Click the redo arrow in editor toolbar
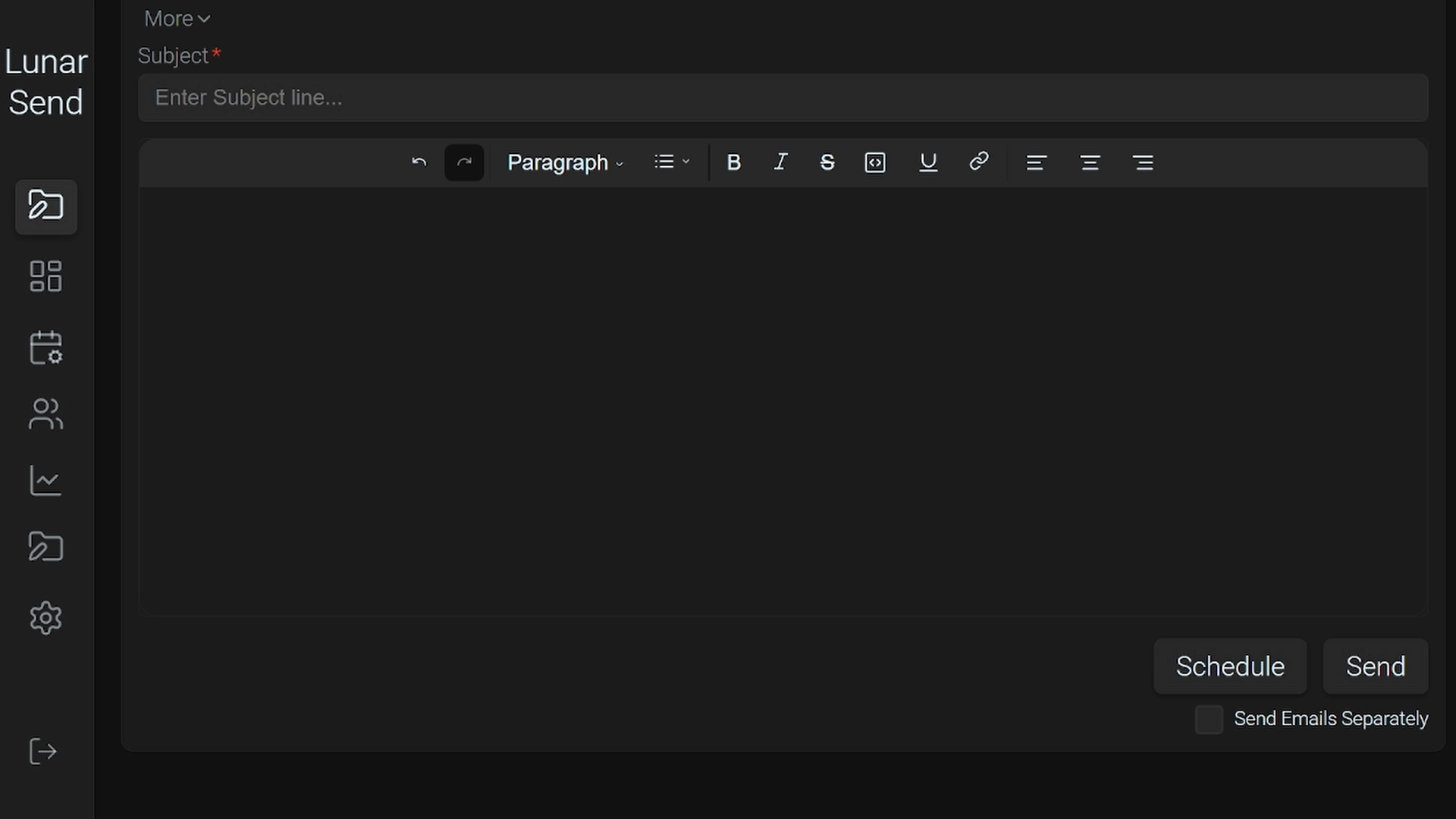Image resolution: width=1456 pixels, height=819 pixels. point(464,162)
